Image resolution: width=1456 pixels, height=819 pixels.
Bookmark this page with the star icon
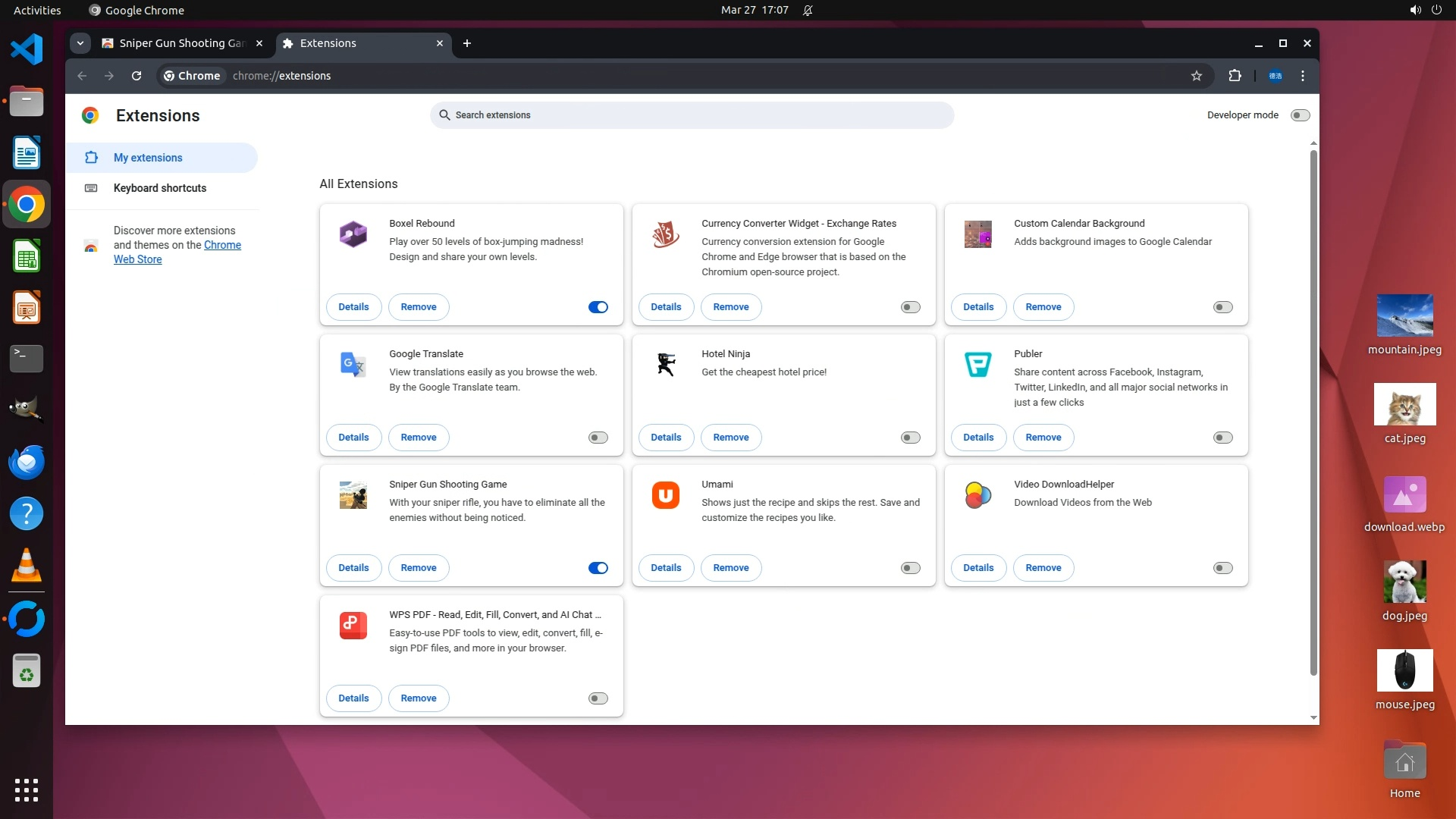pos(1197,76)
